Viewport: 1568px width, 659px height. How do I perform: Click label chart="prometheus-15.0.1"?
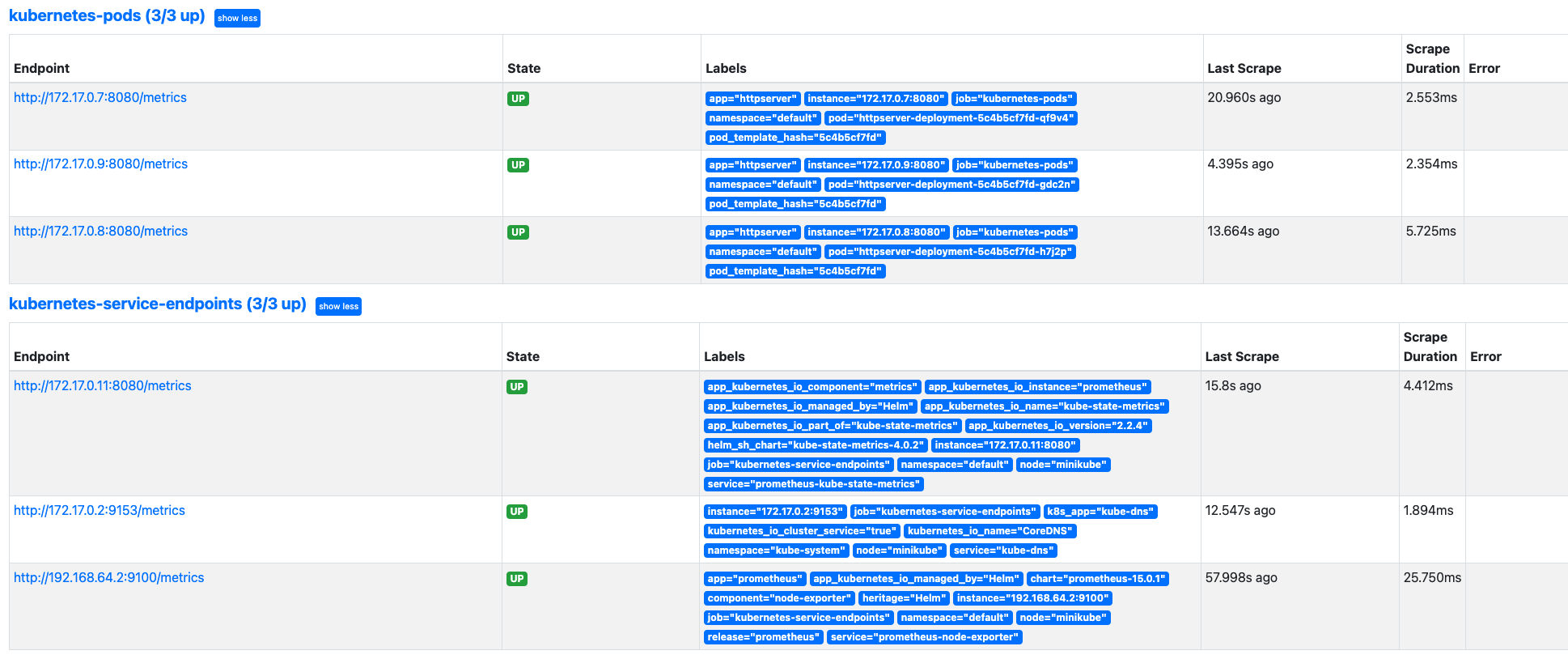1098,579
